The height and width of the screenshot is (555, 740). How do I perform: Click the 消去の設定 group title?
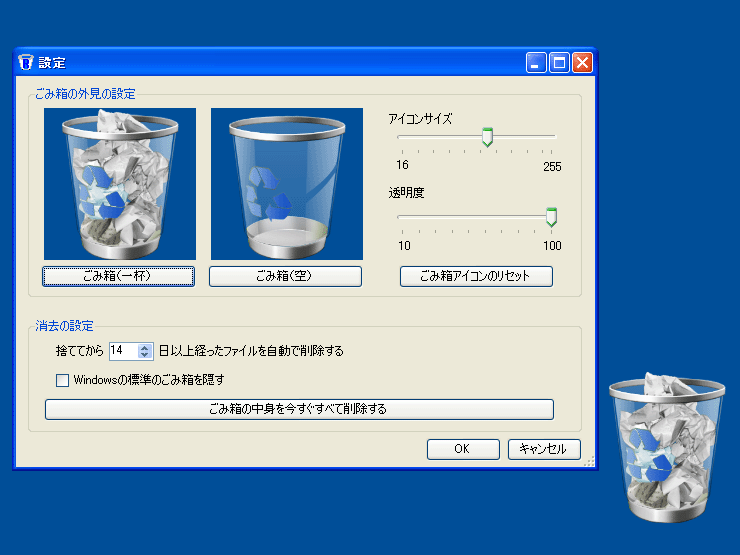64,326
